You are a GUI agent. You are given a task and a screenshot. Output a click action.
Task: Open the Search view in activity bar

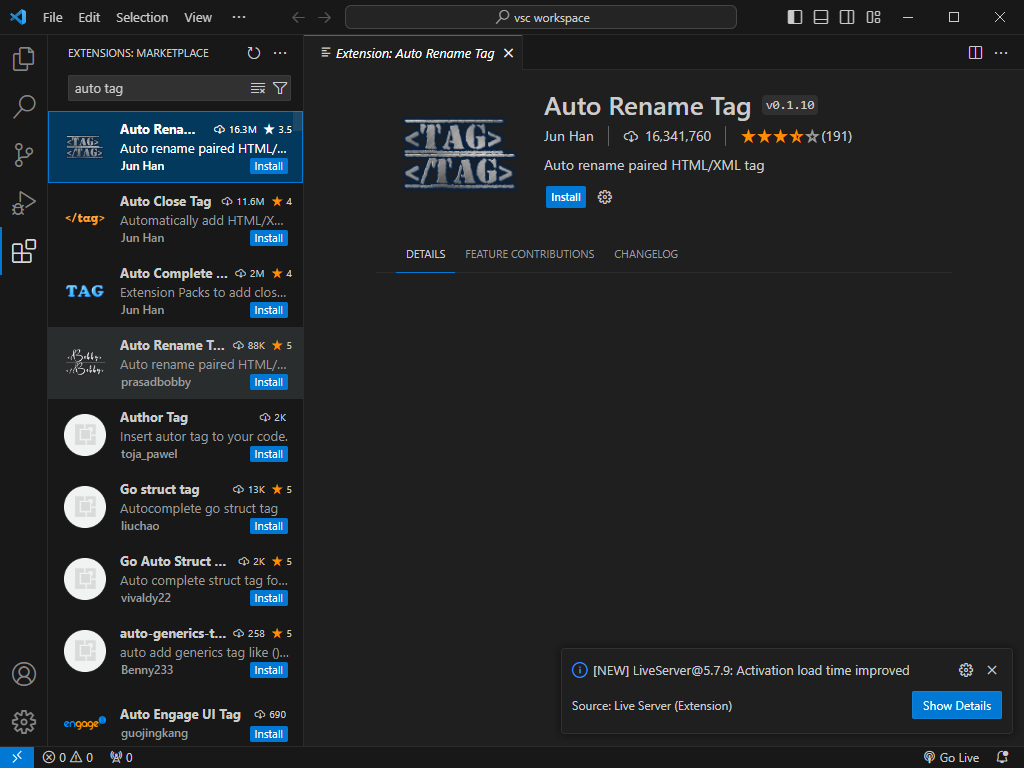pyautogui.click(x=24, y=106)
